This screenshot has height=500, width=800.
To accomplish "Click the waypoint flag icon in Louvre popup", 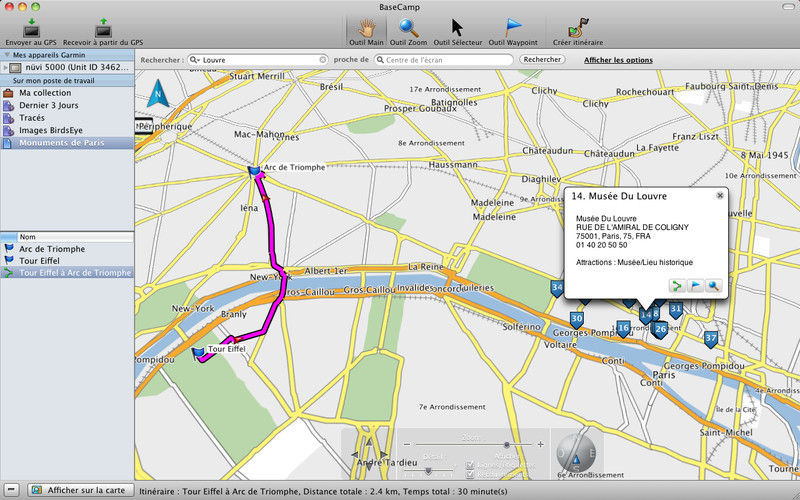I will tap(695, 286).
